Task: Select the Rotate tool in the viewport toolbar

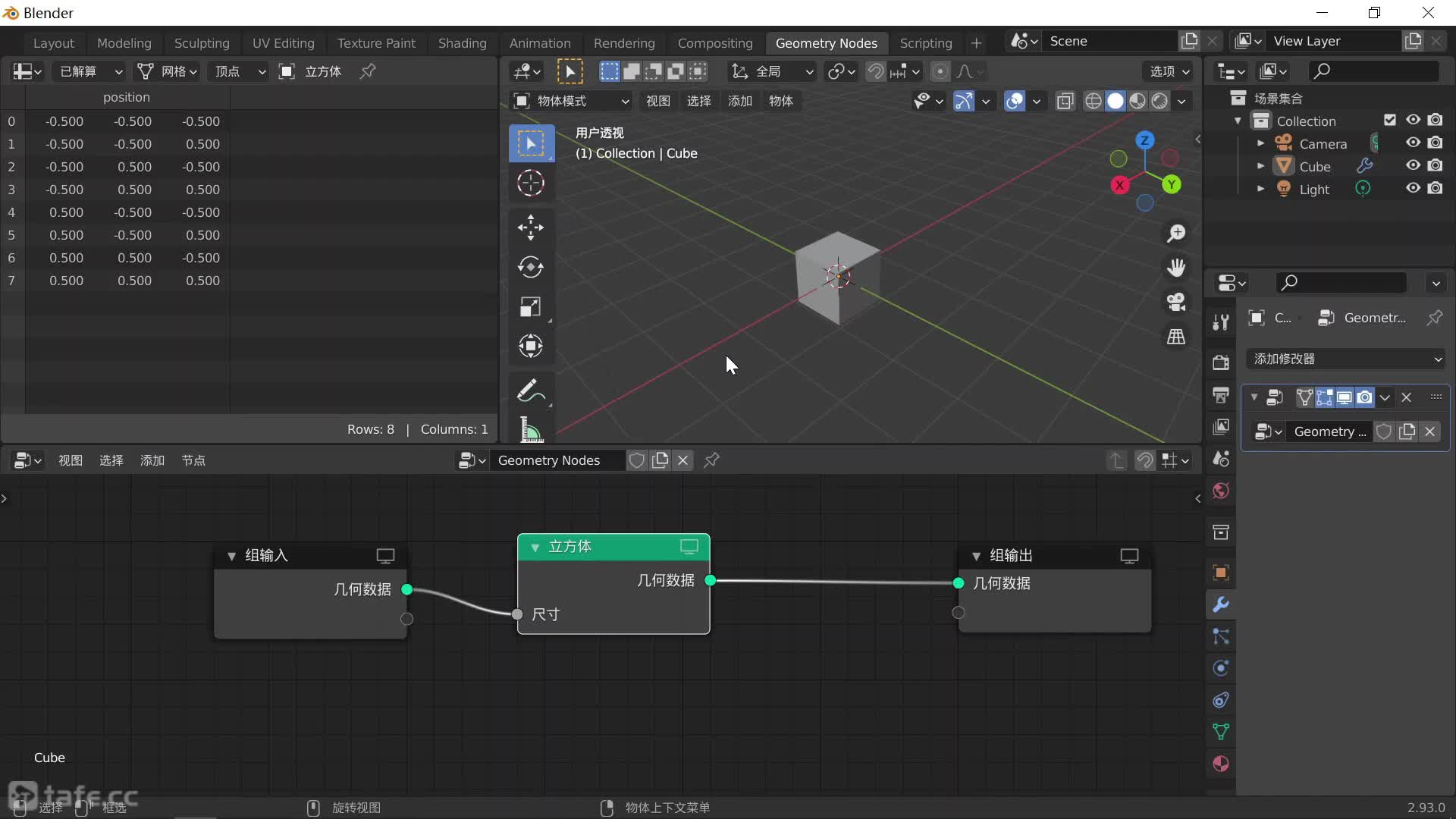Action: [x=531, y=267]
